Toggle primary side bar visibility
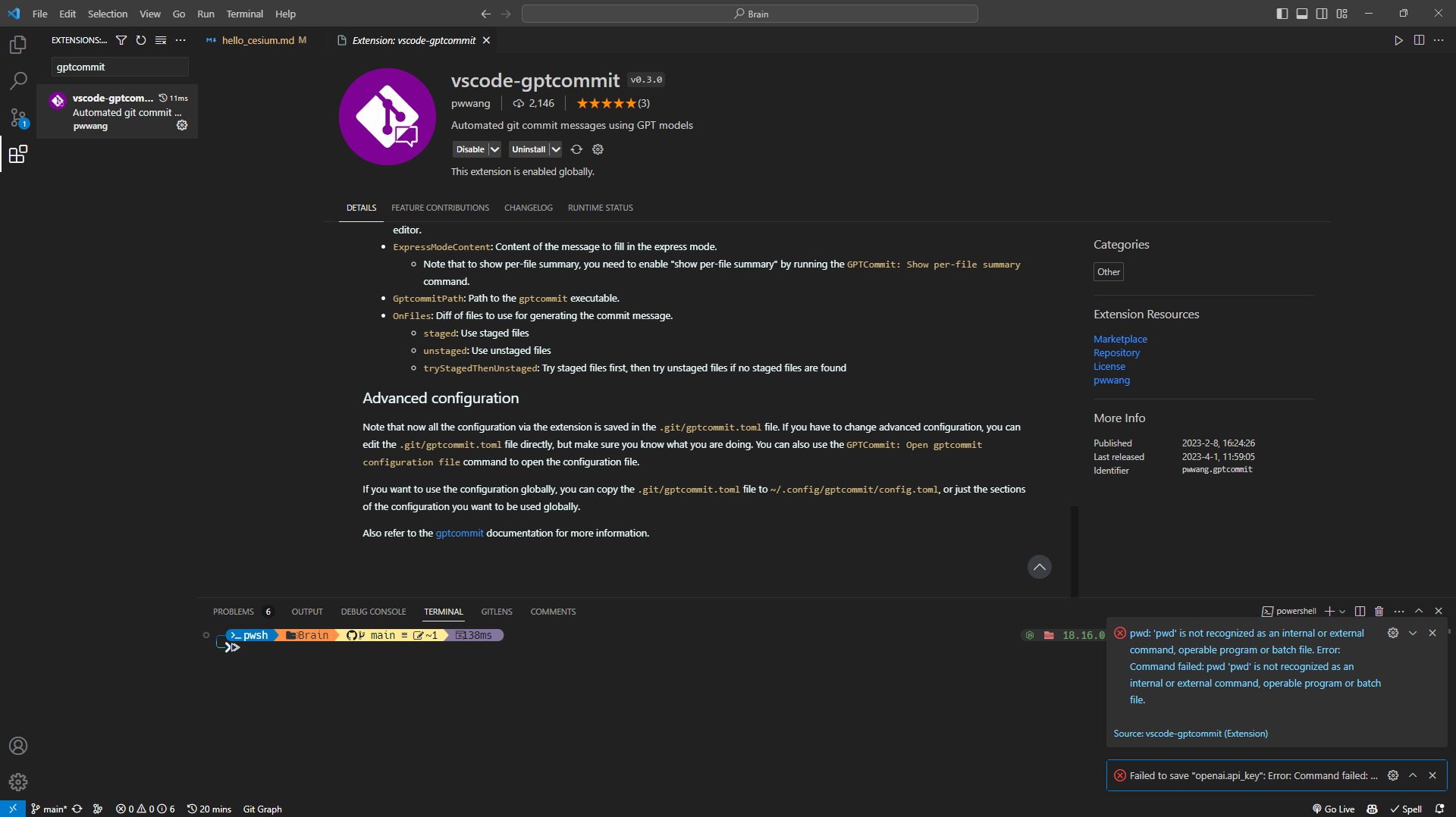The height and width of the screenshot is (817, 1456). tap(1282, 14)
